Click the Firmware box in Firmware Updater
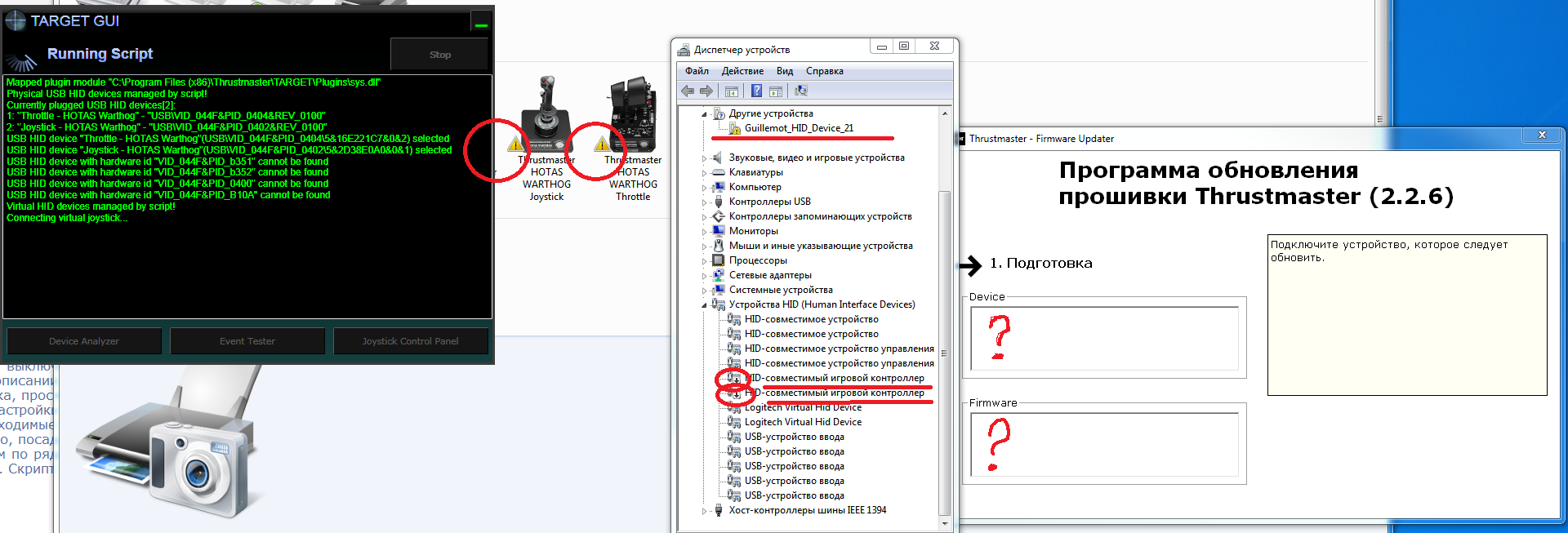1568x533 pixels. coord(1104,444)
